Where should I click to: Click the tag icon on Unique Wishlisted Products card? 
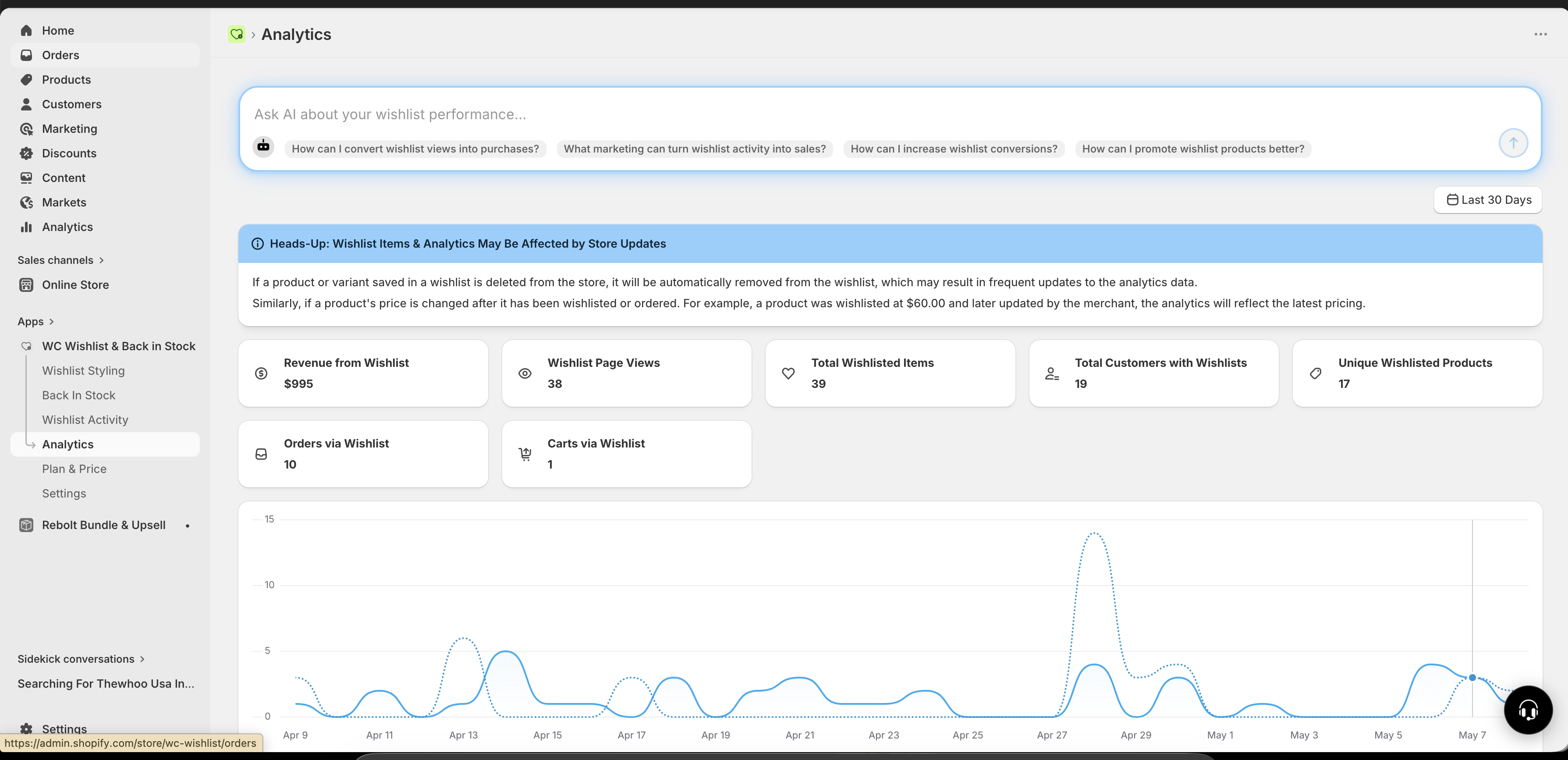1316,373
